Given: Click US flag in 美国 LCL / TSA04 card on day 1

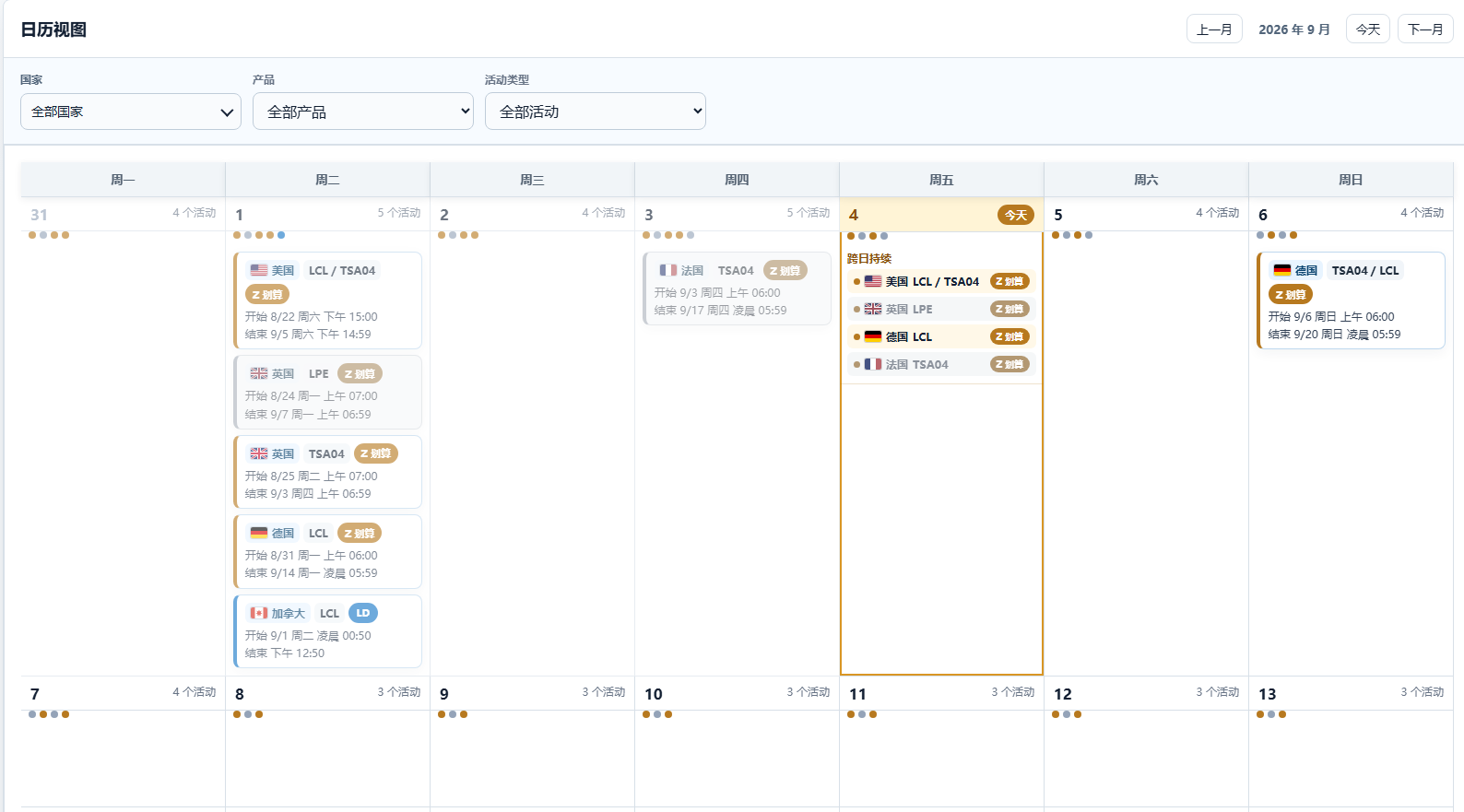Looking at the screenshot, I should (259, 270).
